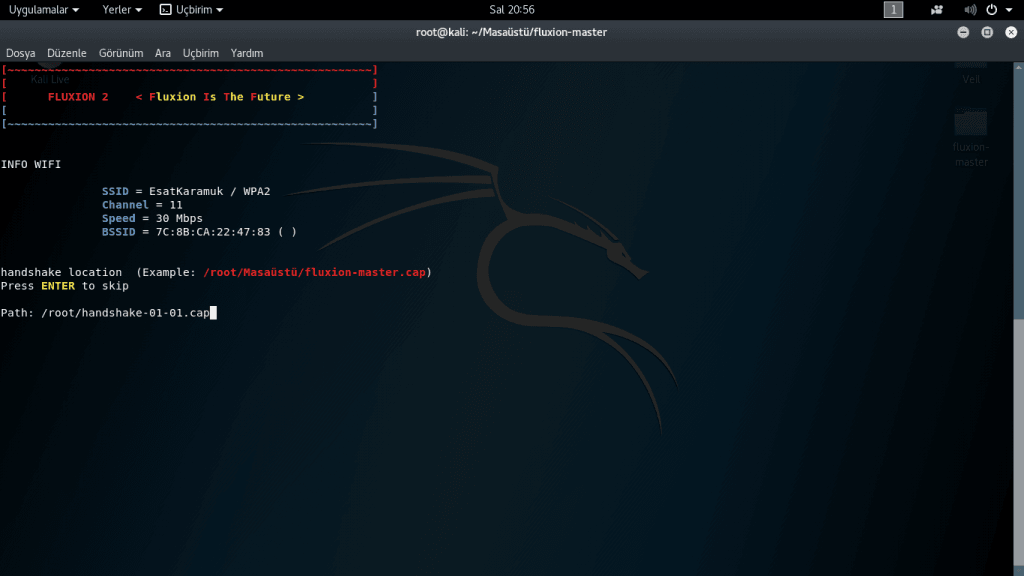Click the Speed = 30 Mbps line
Image resolution: width=1024 pixels, height=576 pixels.
tap(152, 218)
